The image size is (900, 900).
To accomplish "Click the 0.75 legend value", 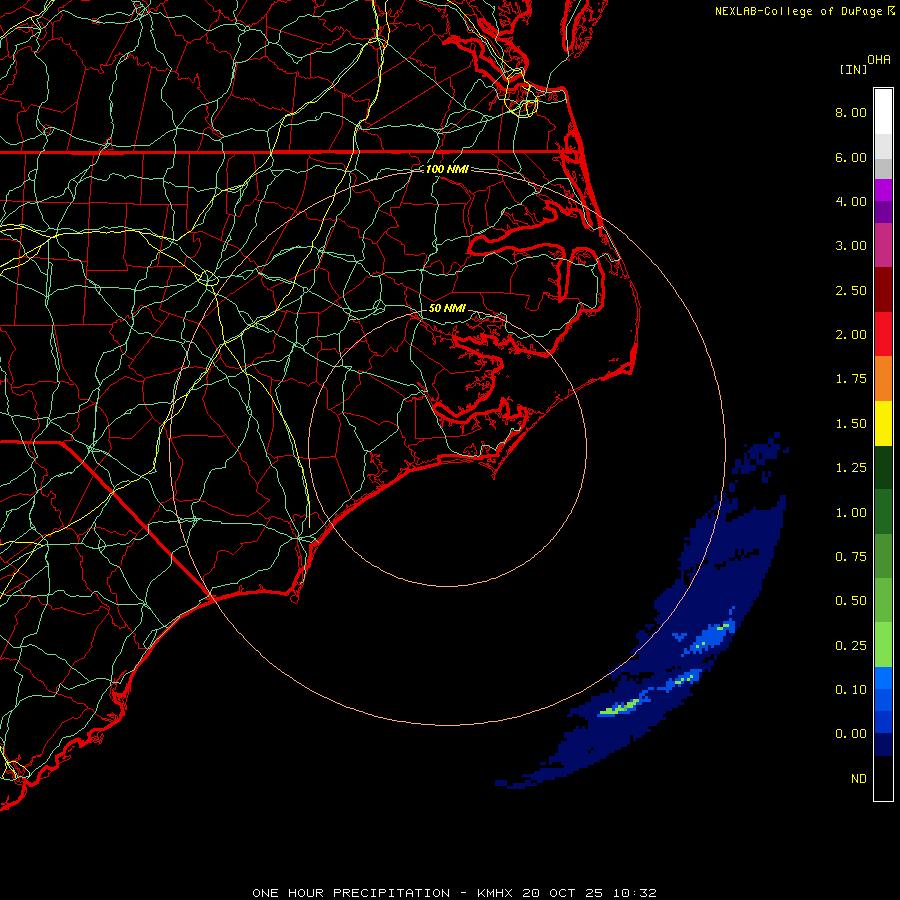I will tap(851, 557).
